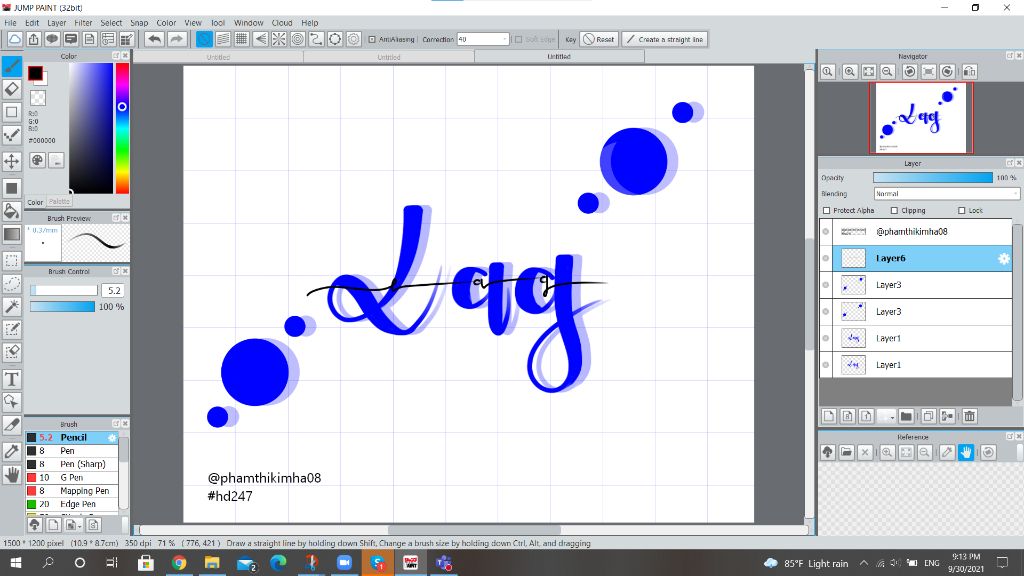Screen dimensions: 1024x576
Task: Click the export/share icon in top toolbar
Action: (33, 39)
